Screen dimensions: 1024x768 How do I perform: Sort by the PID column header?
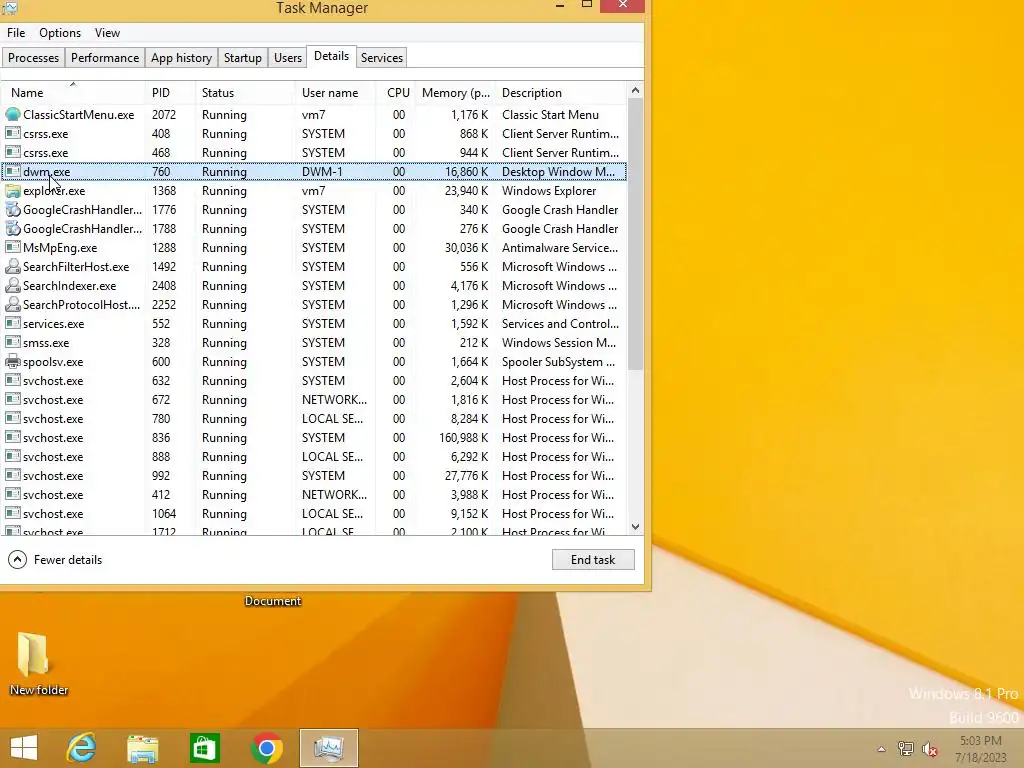coord(170,93)
